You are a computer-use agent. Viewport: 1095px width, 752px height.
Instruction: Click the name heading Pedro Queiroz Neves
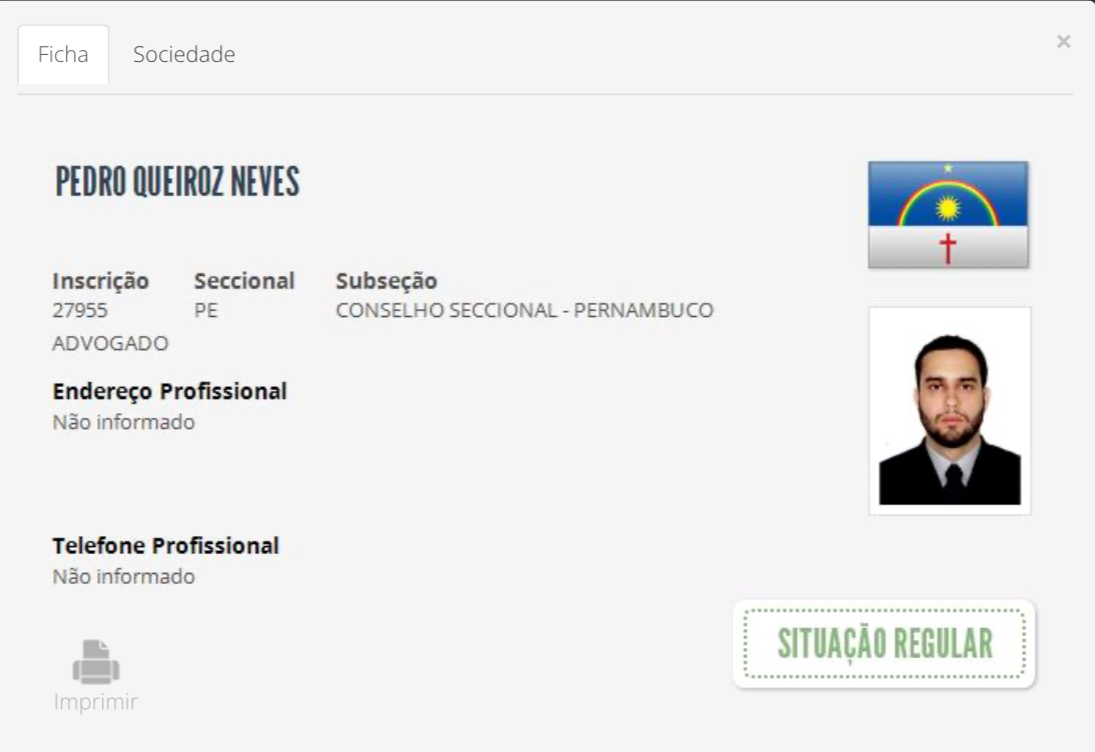pos(177,182)
